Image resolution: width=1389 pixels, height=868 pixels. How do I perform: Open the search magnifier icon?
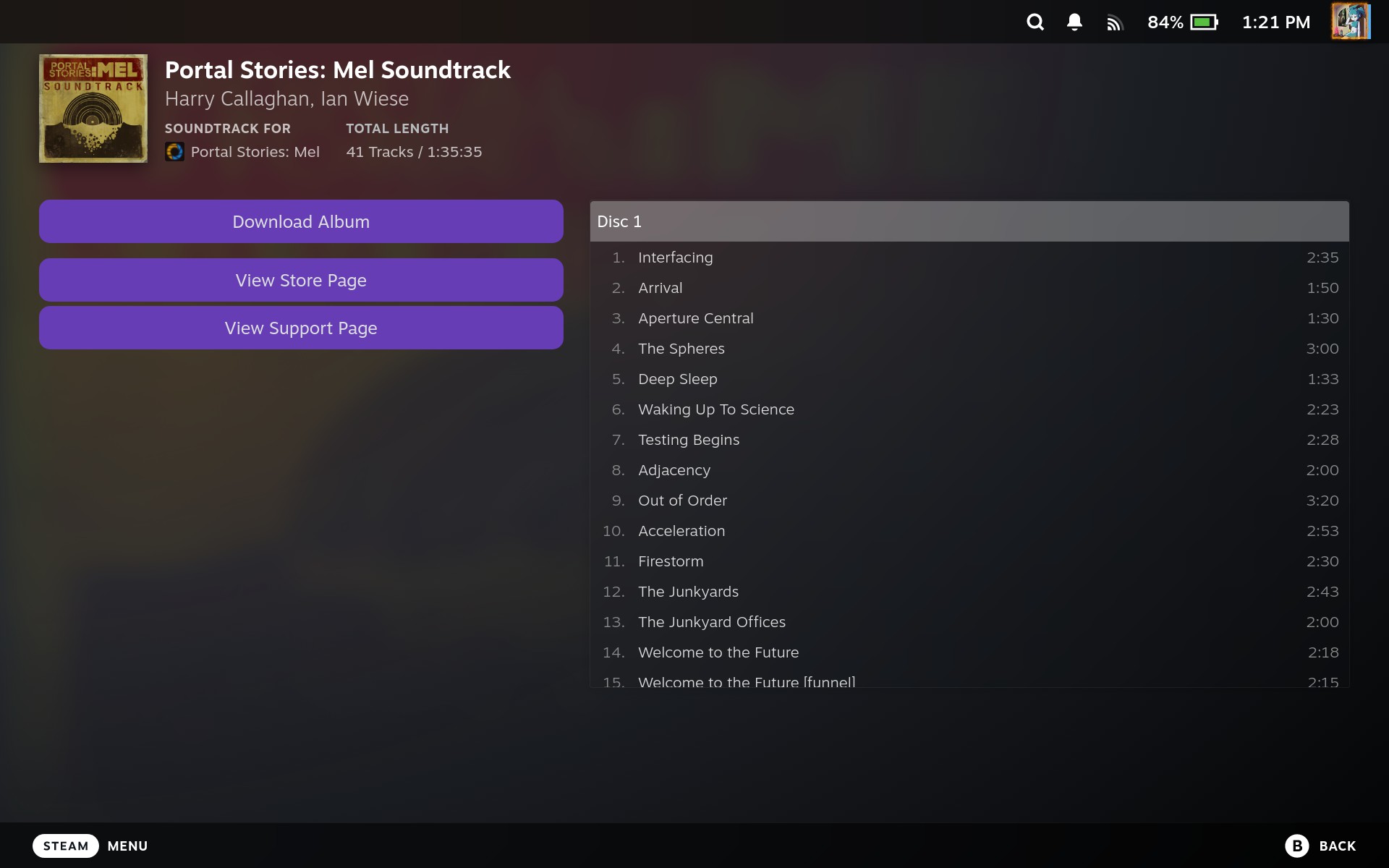1035,22
